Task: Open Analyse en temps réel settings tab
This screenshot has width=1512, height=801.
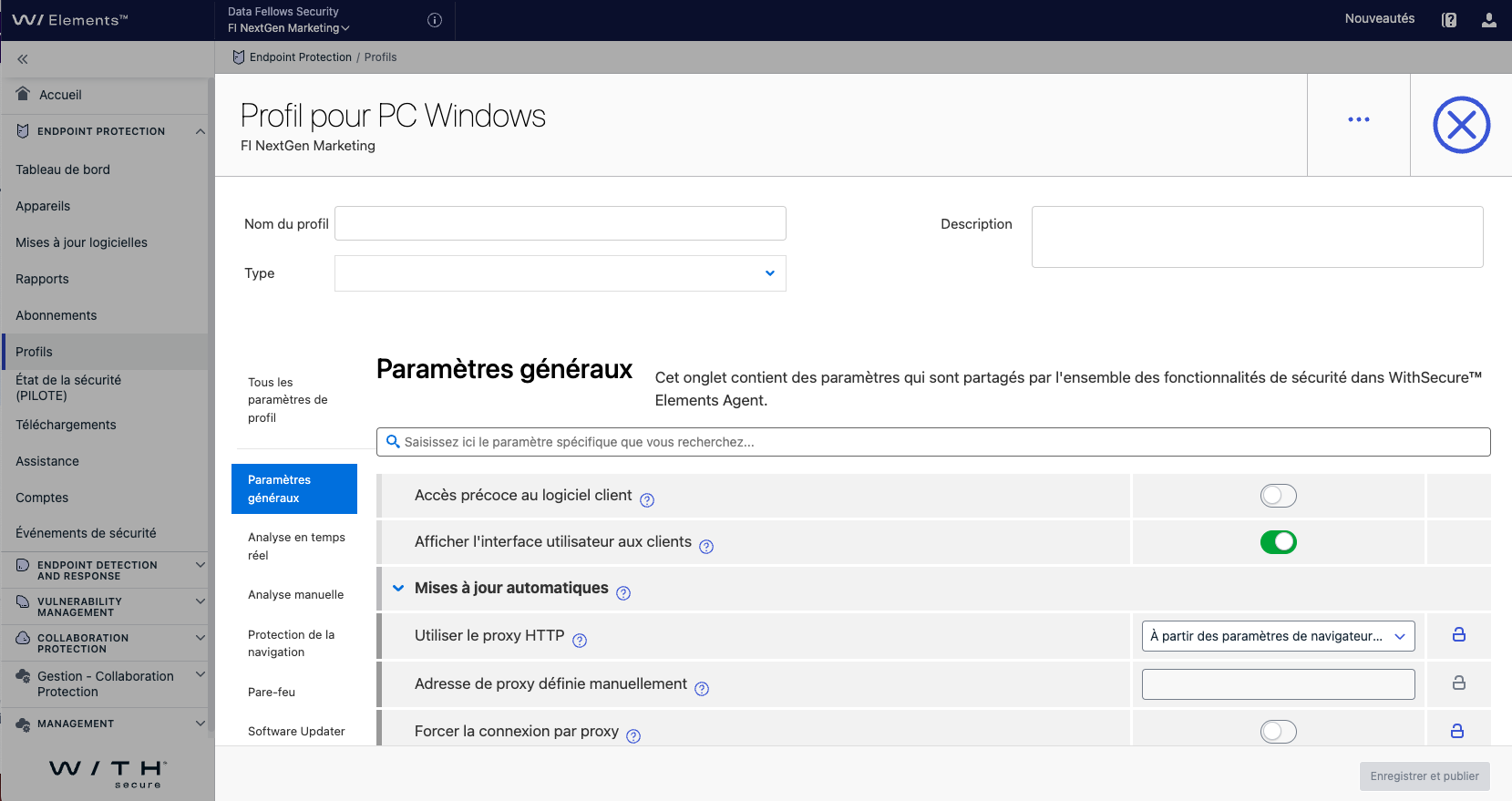Action: 295,546
